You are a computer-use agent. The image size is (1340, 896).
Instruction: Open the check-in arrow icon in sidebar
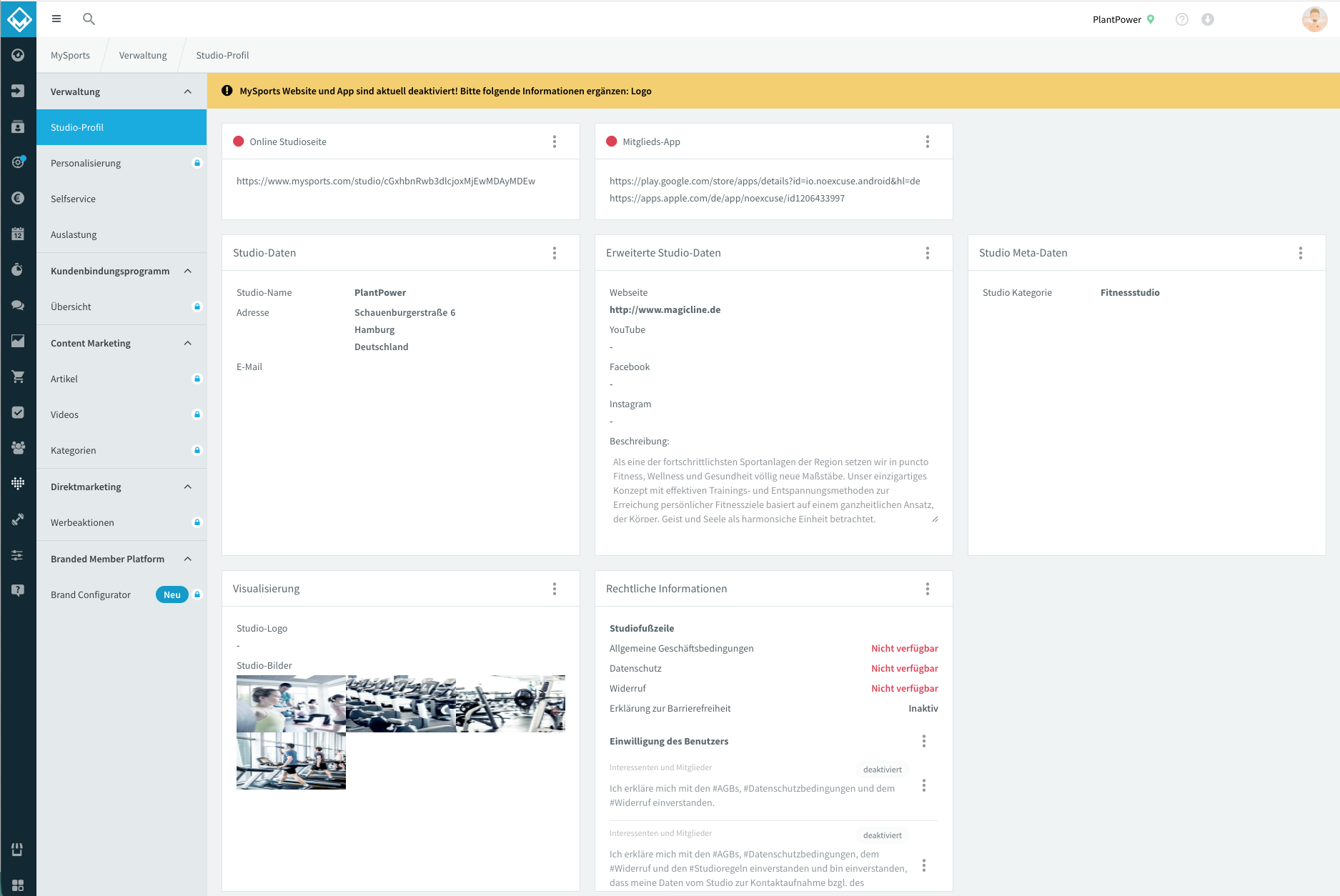point(18,91)
